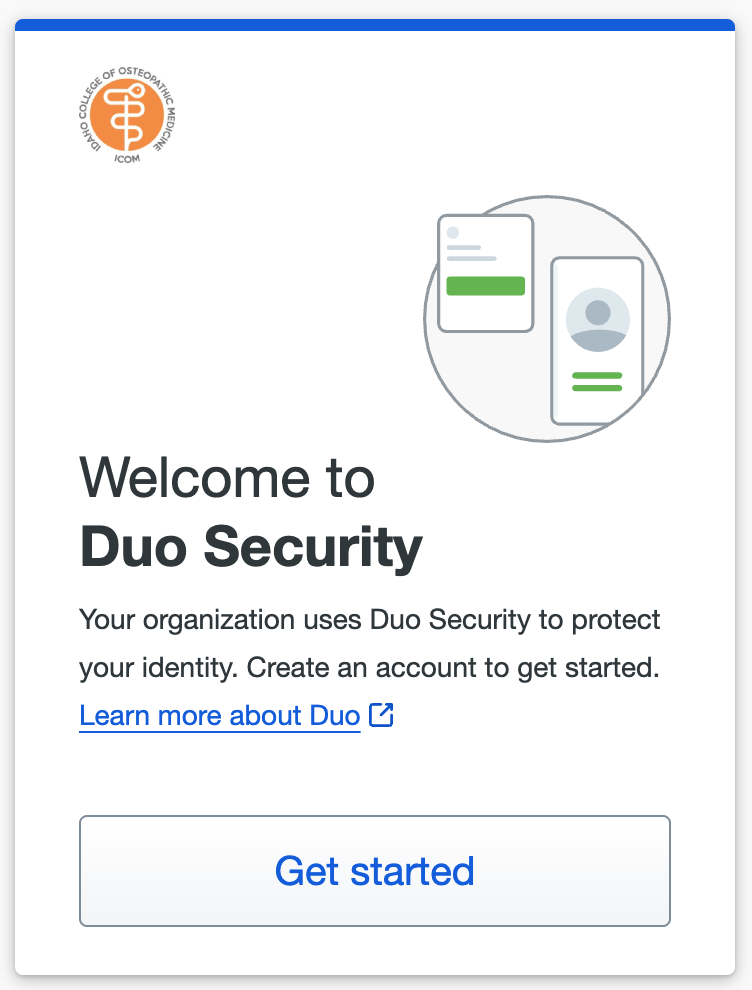Open the external link icon beside Duo link
The image size is (752, 990).
(381, 715)
